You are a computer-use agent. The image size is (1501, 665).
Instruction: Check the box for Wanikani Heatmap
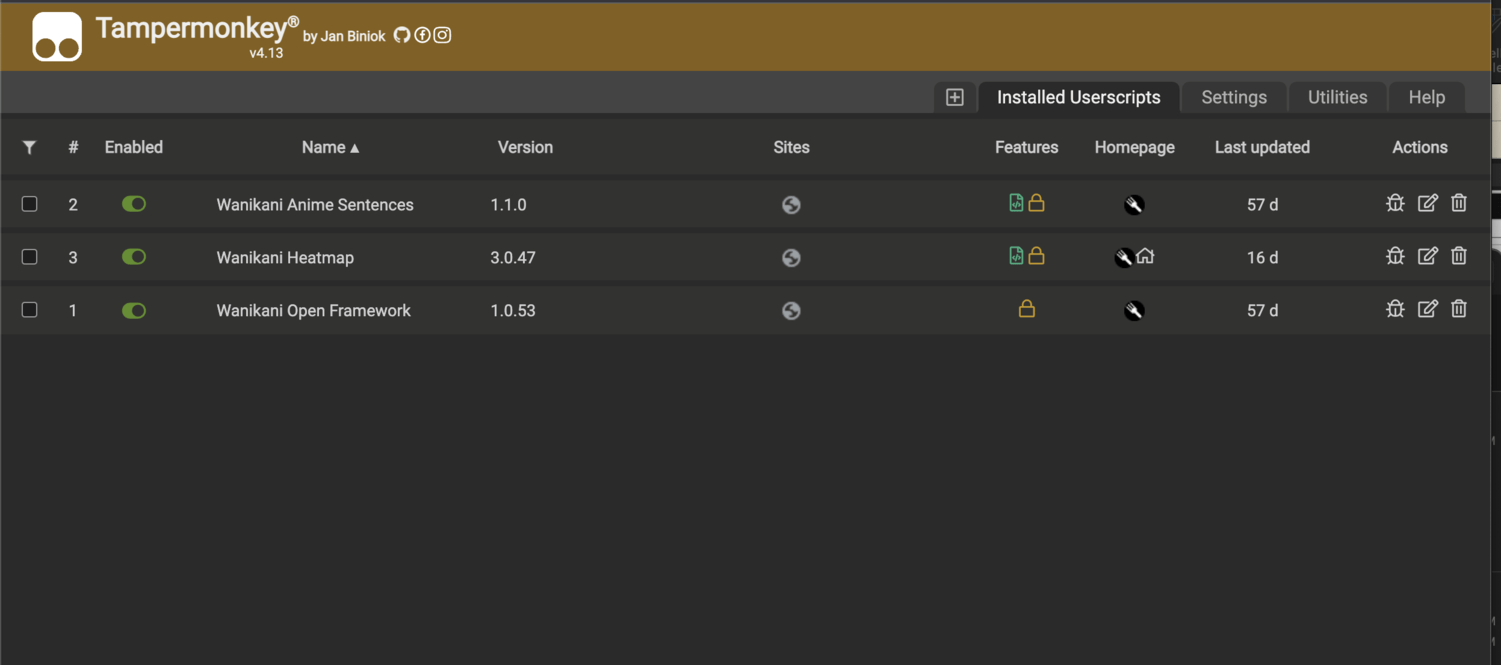coord(30,257)
